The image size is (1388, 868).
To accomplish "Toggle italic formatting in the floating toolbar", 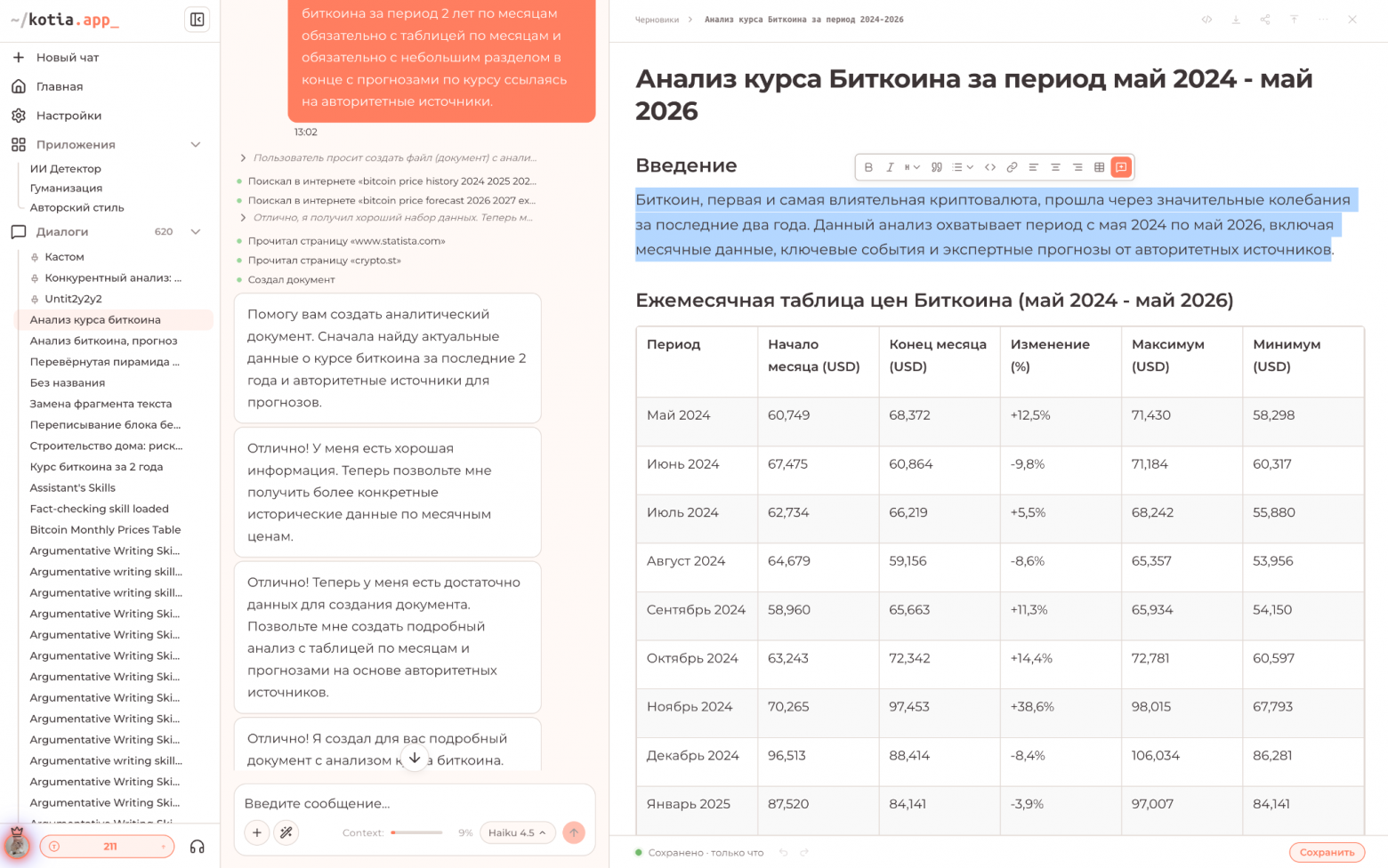I will [x=890, y=167].
